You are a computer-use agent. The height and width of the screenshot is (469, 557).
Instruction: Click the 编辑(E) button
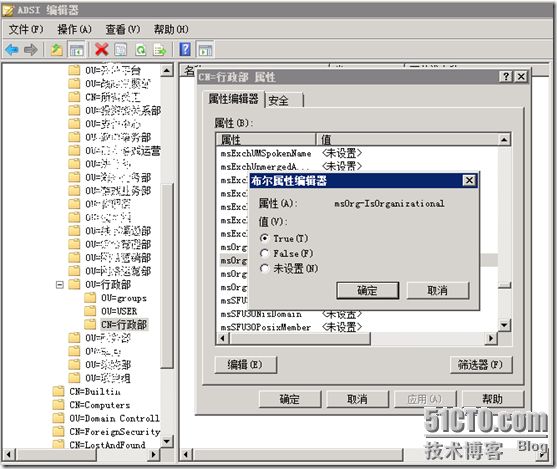[x=245, y=365]
